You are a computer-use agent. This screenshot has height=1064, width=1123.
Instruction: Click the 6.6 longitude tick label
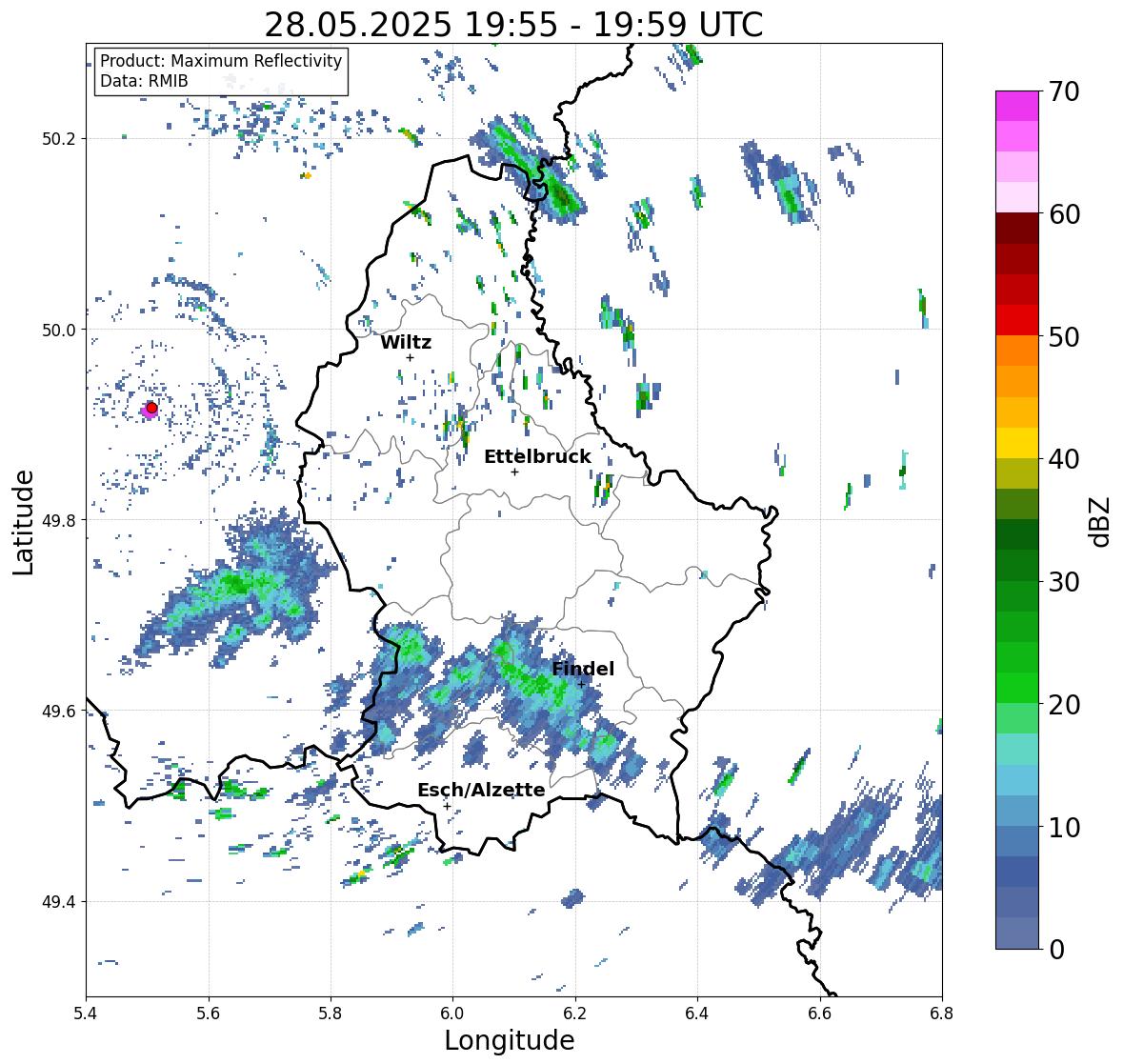(820, 1014)
